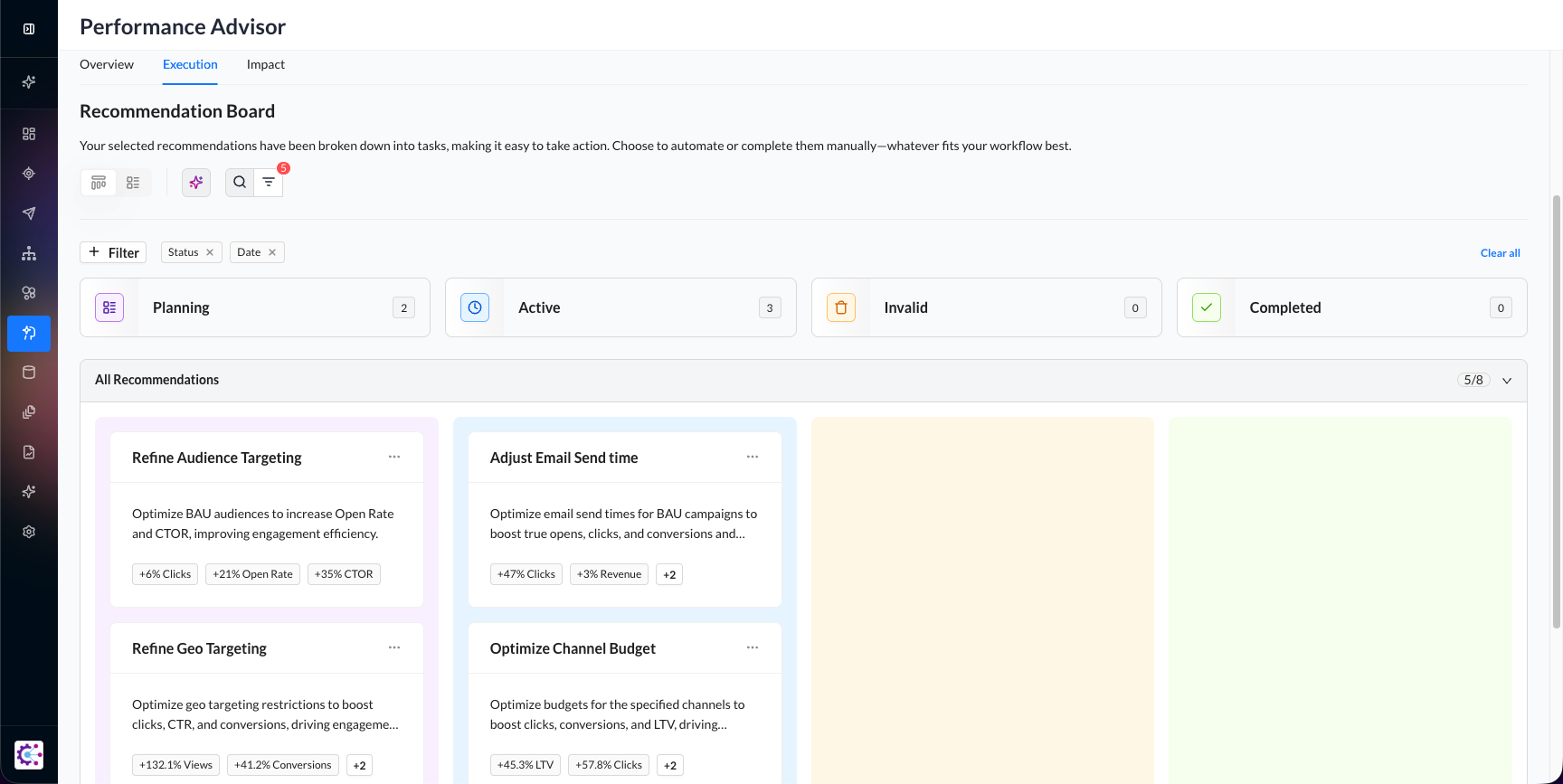Open the Overview tab
This screenshot has width=1563, height=784.
coord(107,64)
